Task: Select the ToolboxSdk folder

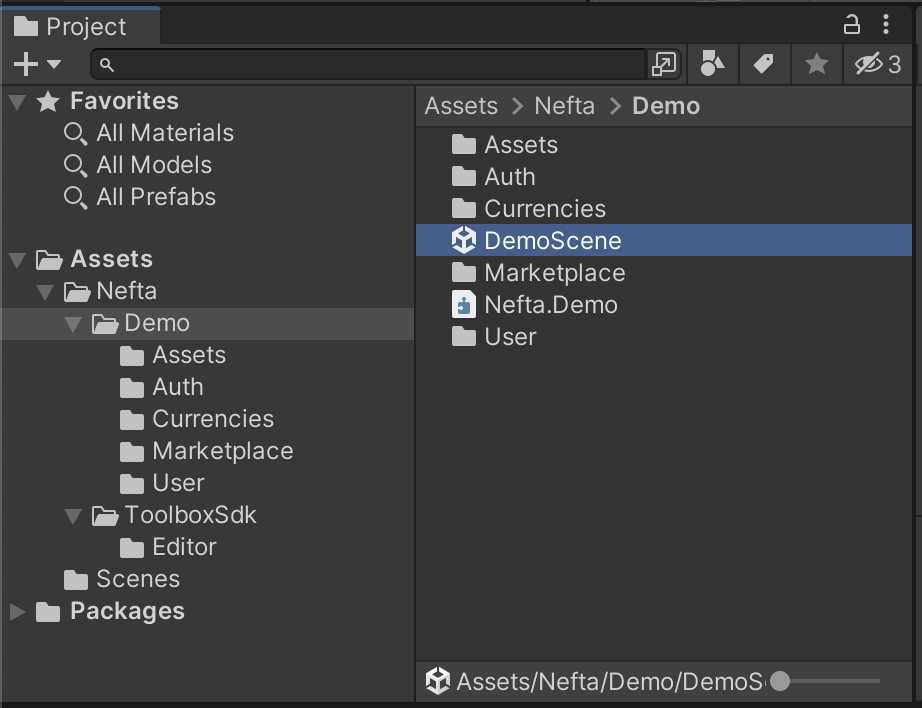Action: point(208,515)
